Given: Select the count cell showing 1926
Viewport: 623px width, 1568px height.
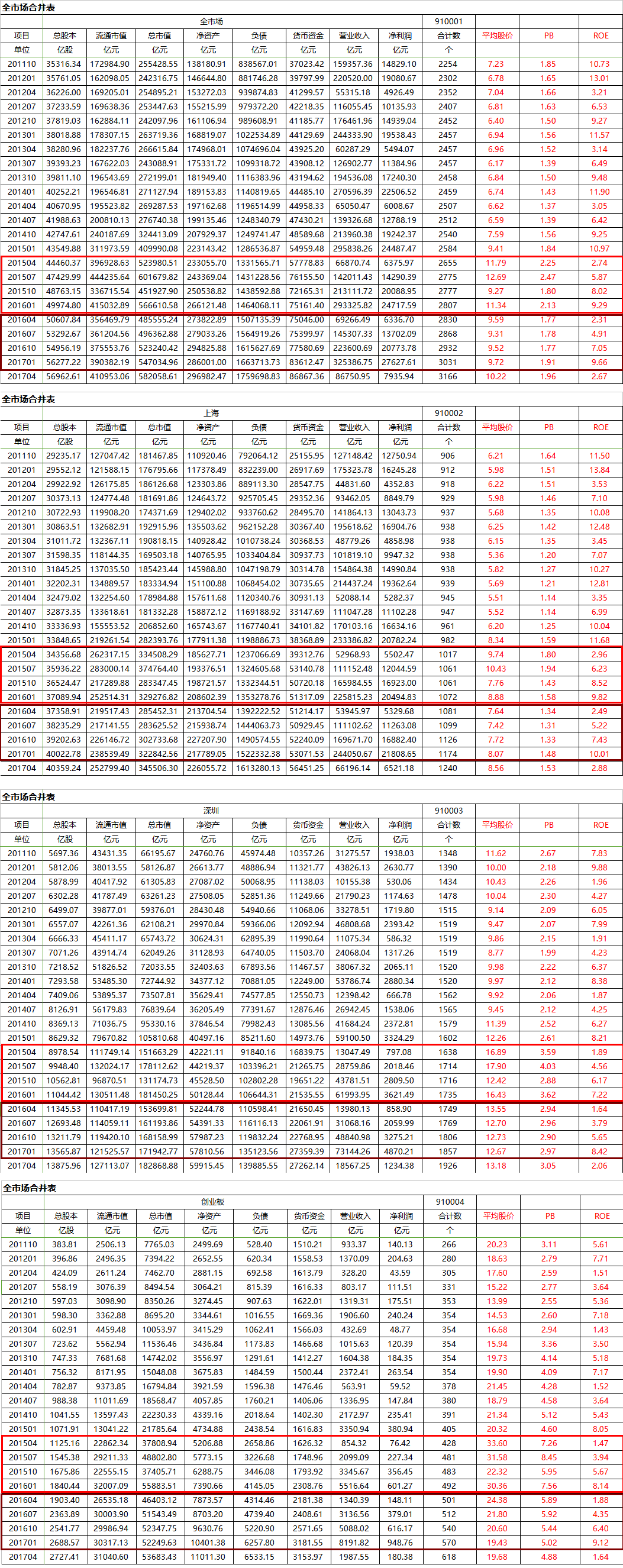Looking at the screenshot, I should 448,1166.
